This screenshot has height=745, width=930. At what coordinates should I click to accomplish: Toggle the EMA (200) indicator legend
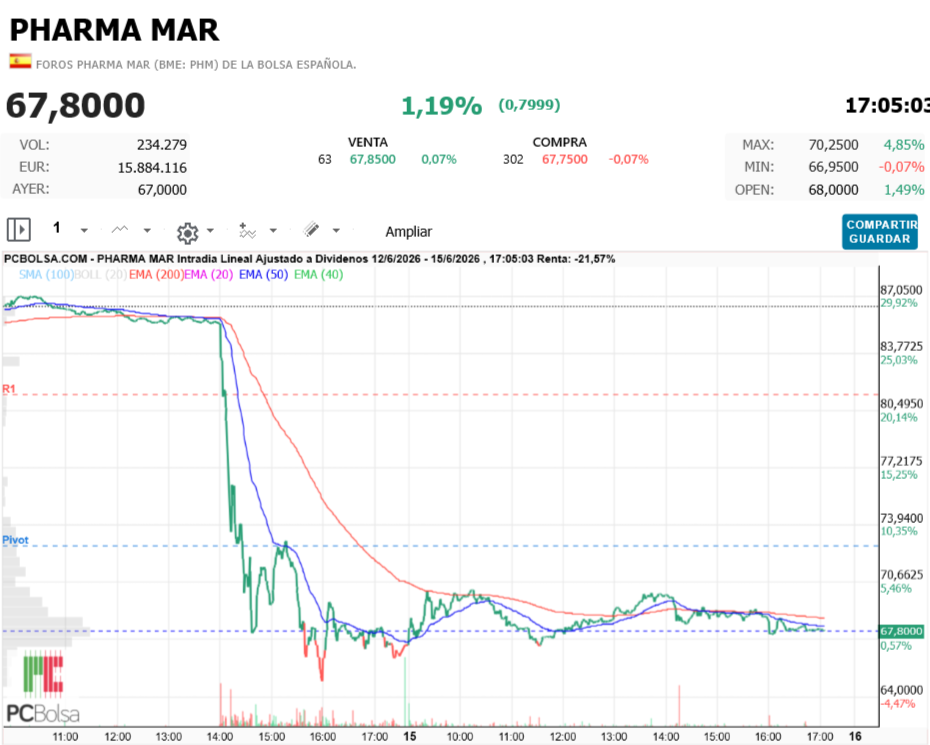coord(156,275)
